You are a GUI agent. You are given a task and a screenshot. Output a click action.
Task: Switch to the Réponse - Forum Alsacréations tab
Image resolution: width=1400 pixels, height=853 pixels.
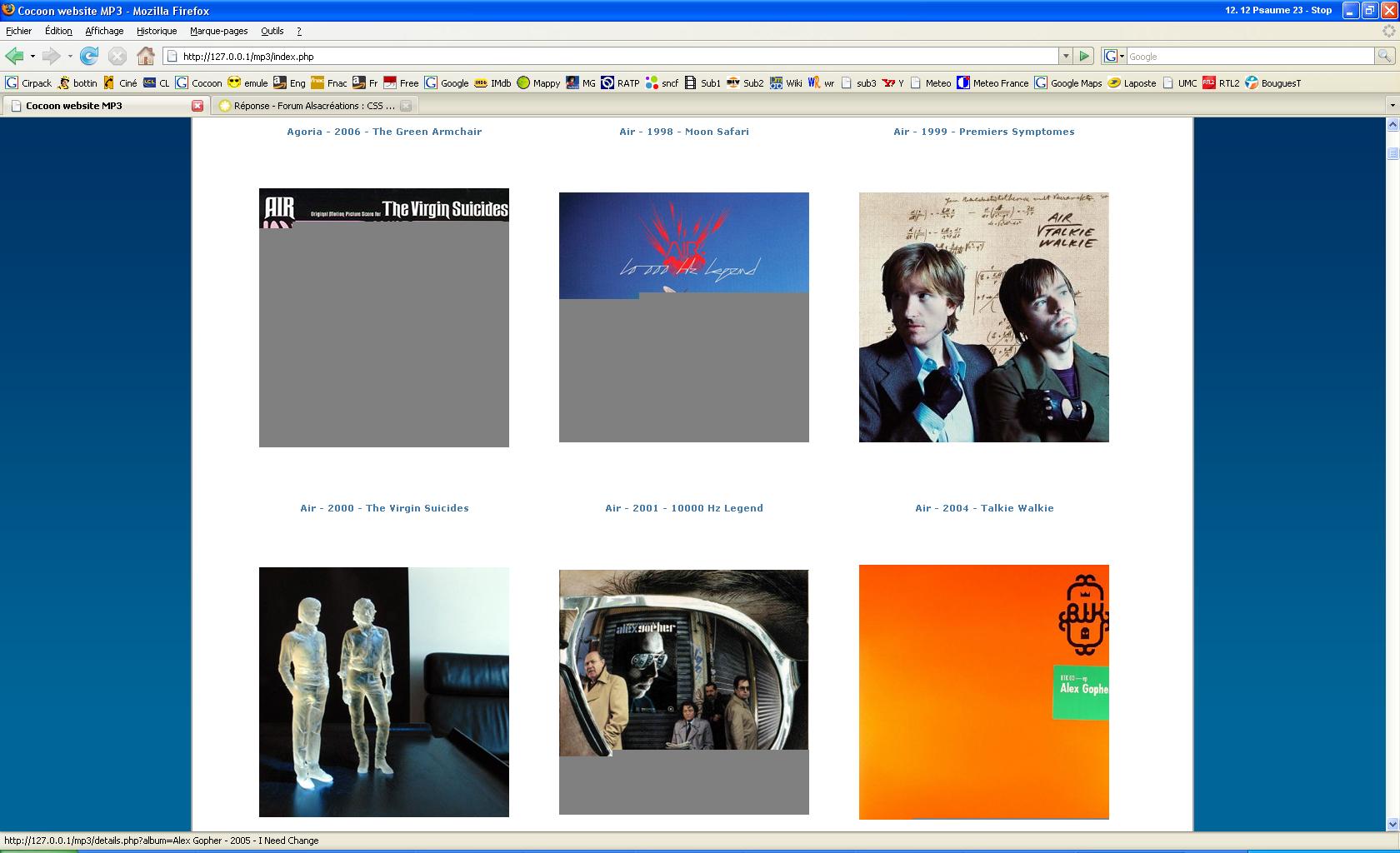pyautogui.click(x=313, y=106)
